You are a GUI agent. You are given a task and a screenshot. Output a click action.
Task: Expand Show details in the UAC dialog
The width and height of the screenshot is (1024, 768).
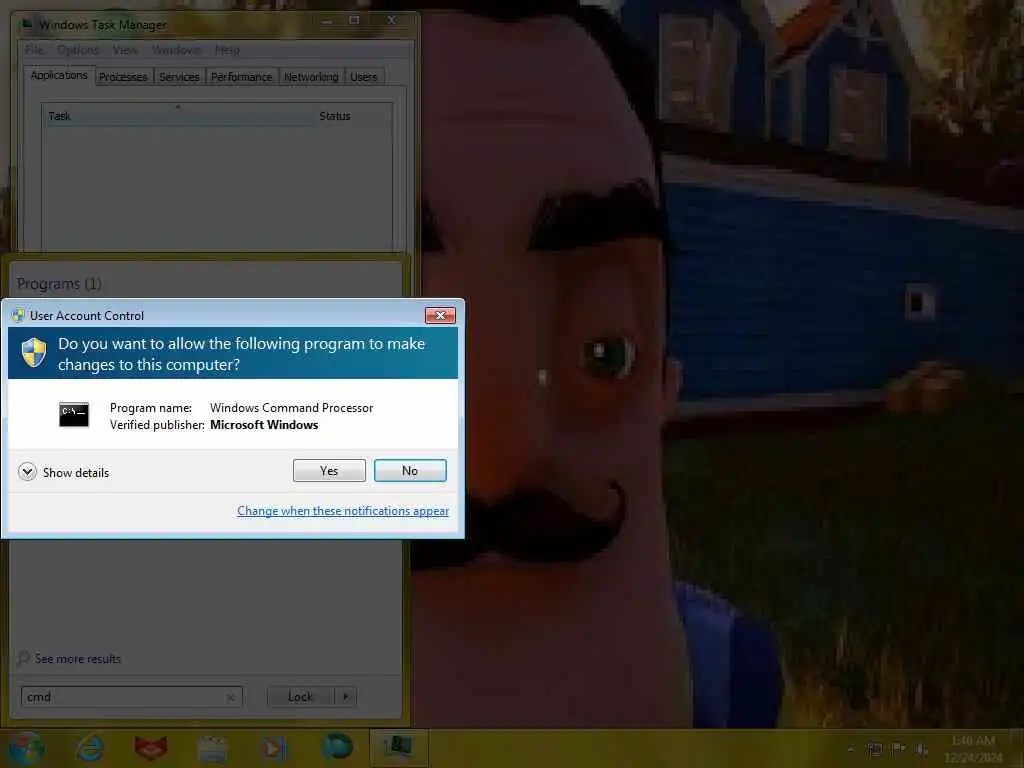point(64,472)
